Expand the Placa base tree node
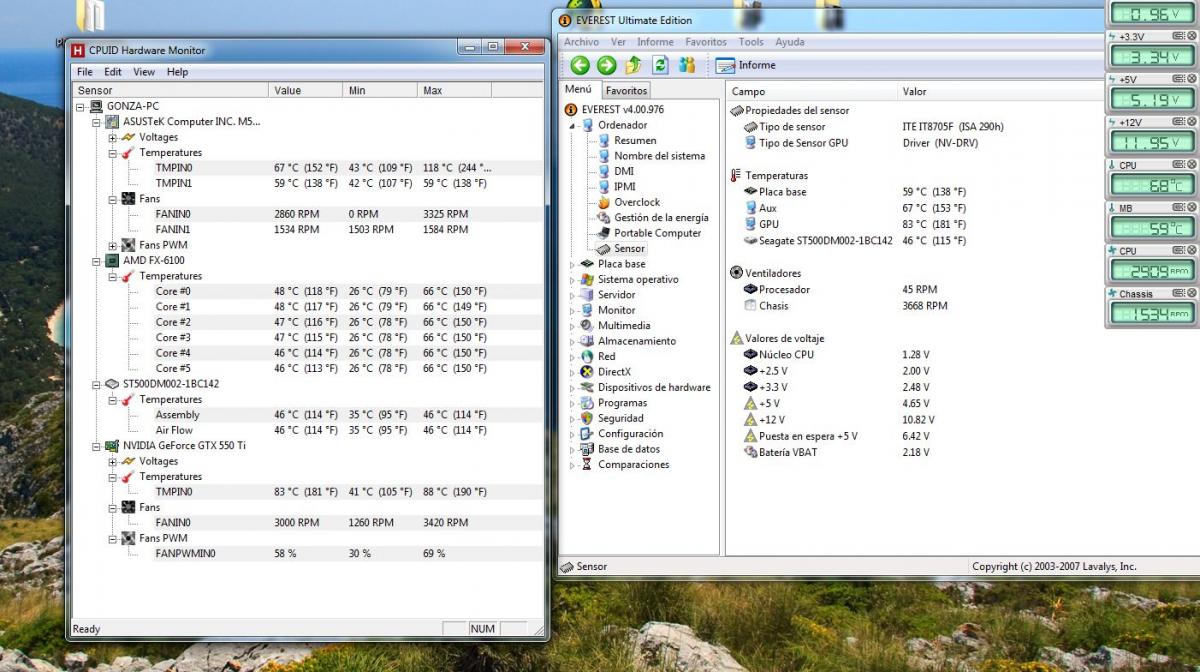The height and width of the screenshot is (672, 1200). coord(573,264)
